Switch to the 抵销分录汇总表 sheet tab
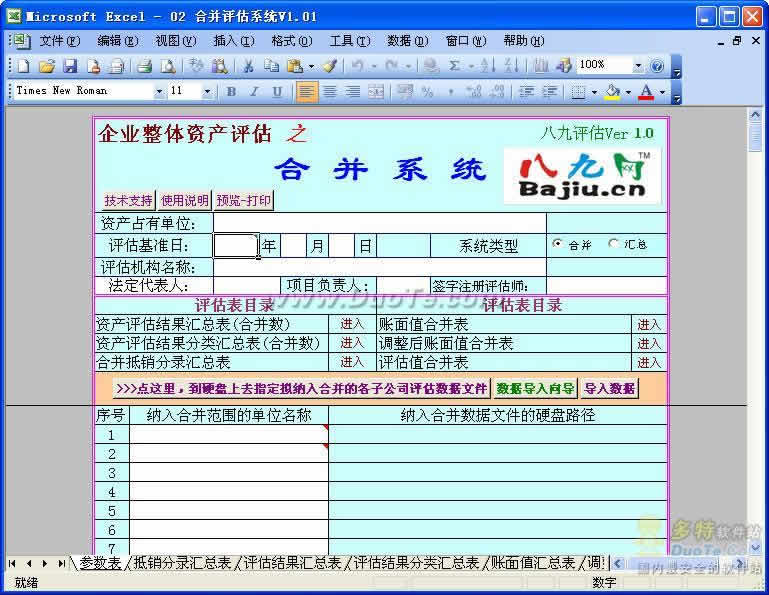 (182, 563)
